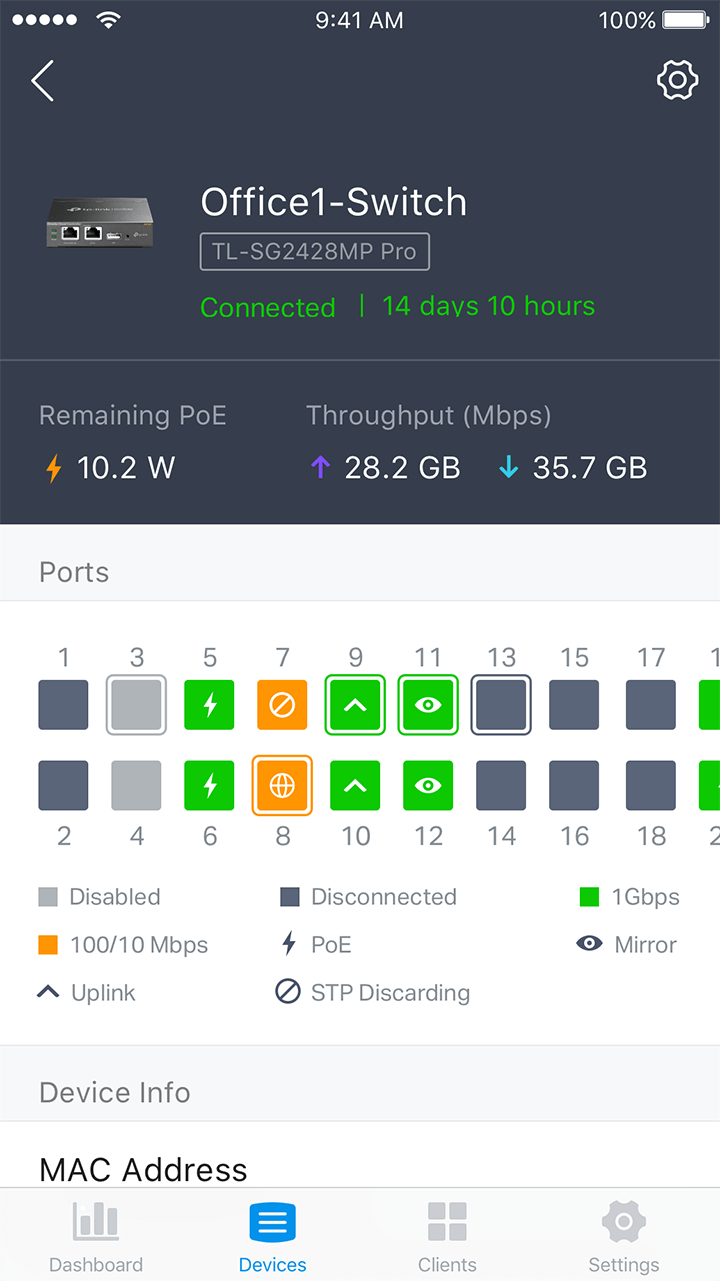The image size is (720, 1281).
Task: Tap the back arrow icon
Action: click(43, 81)
